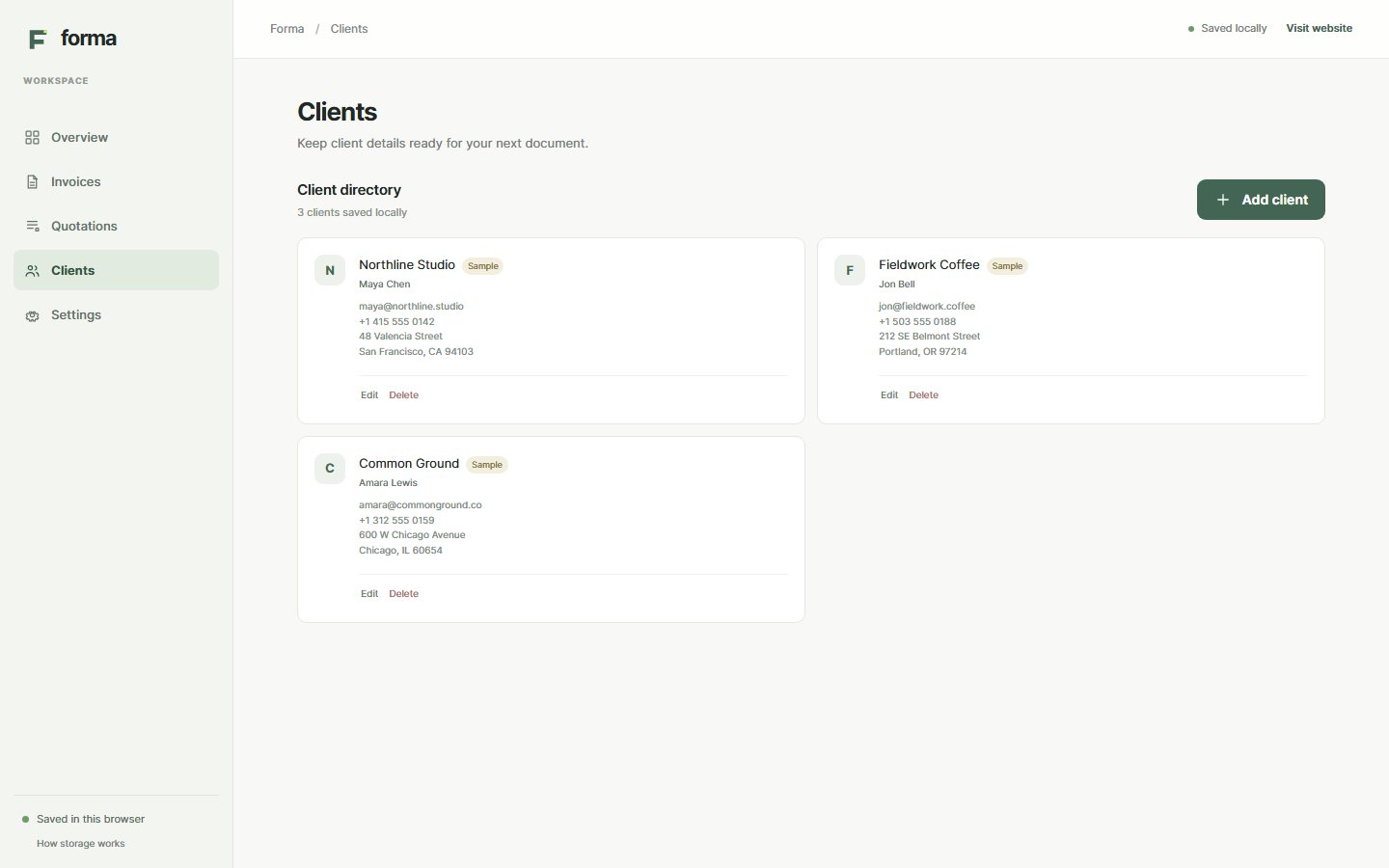Open Quotations from the sidebar
1389x868 pixels.
pyautogui.click(x=116, y=227)
